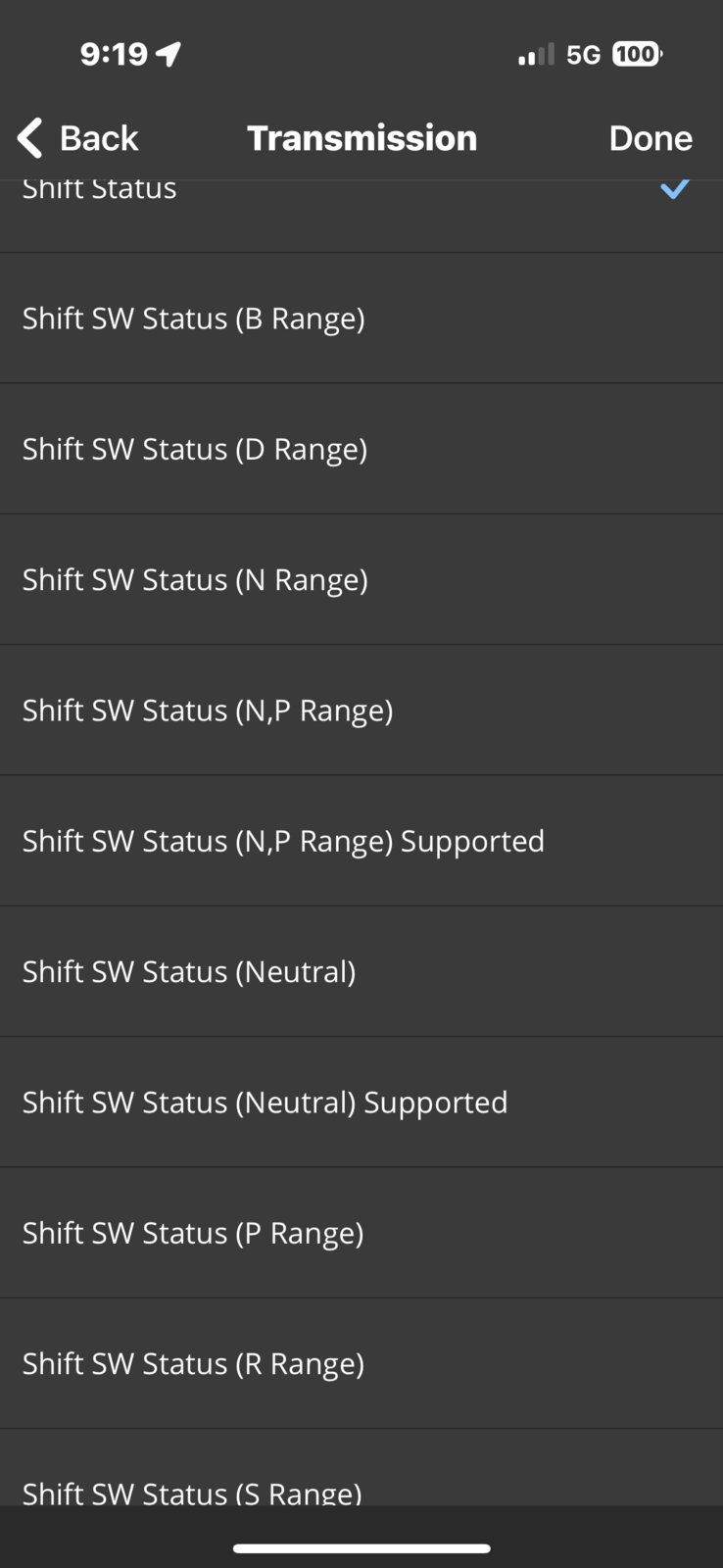Tap Done to confirm selection
The height and width of the screenshot is (1568, 723).
click(x=651, y=138)
